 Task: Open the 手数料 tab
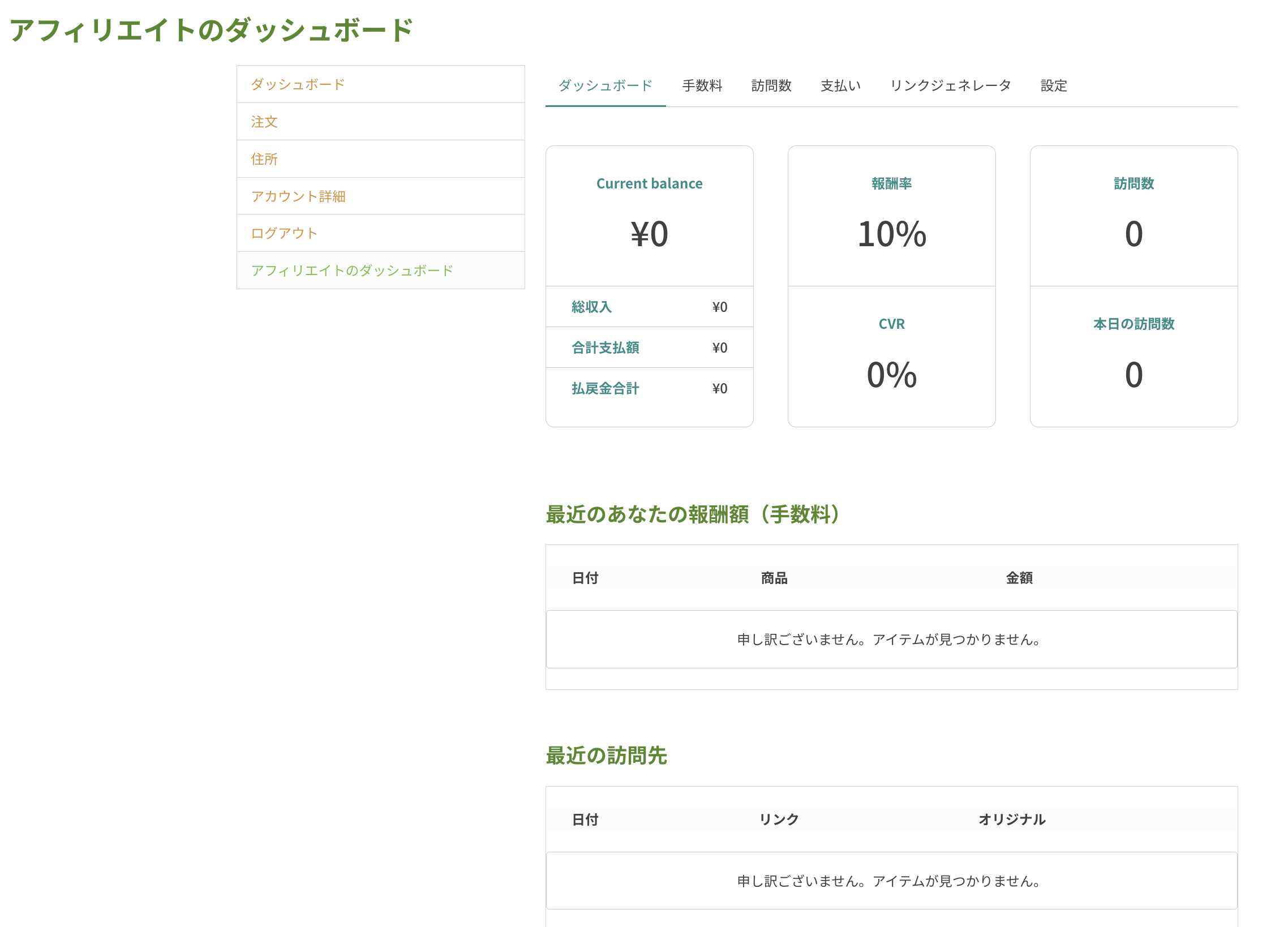pos(702,86)
